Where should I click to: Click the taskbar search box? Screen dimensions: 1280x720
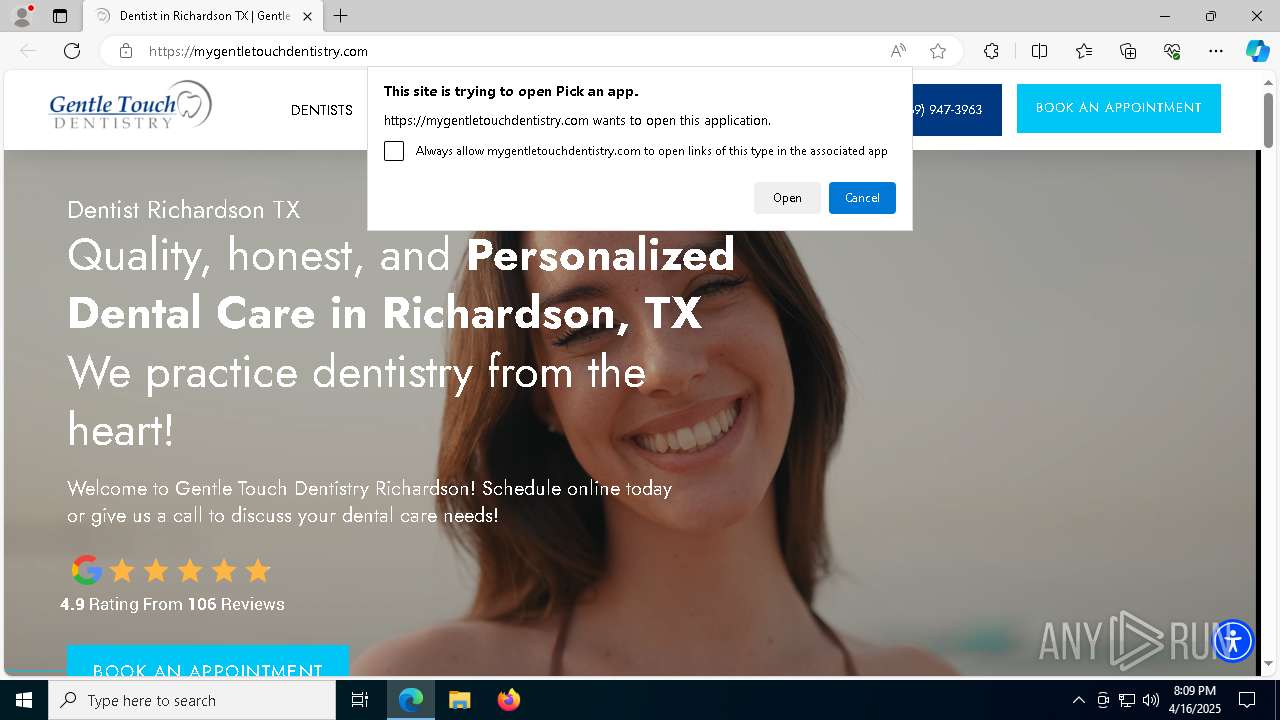click(192, 700)
